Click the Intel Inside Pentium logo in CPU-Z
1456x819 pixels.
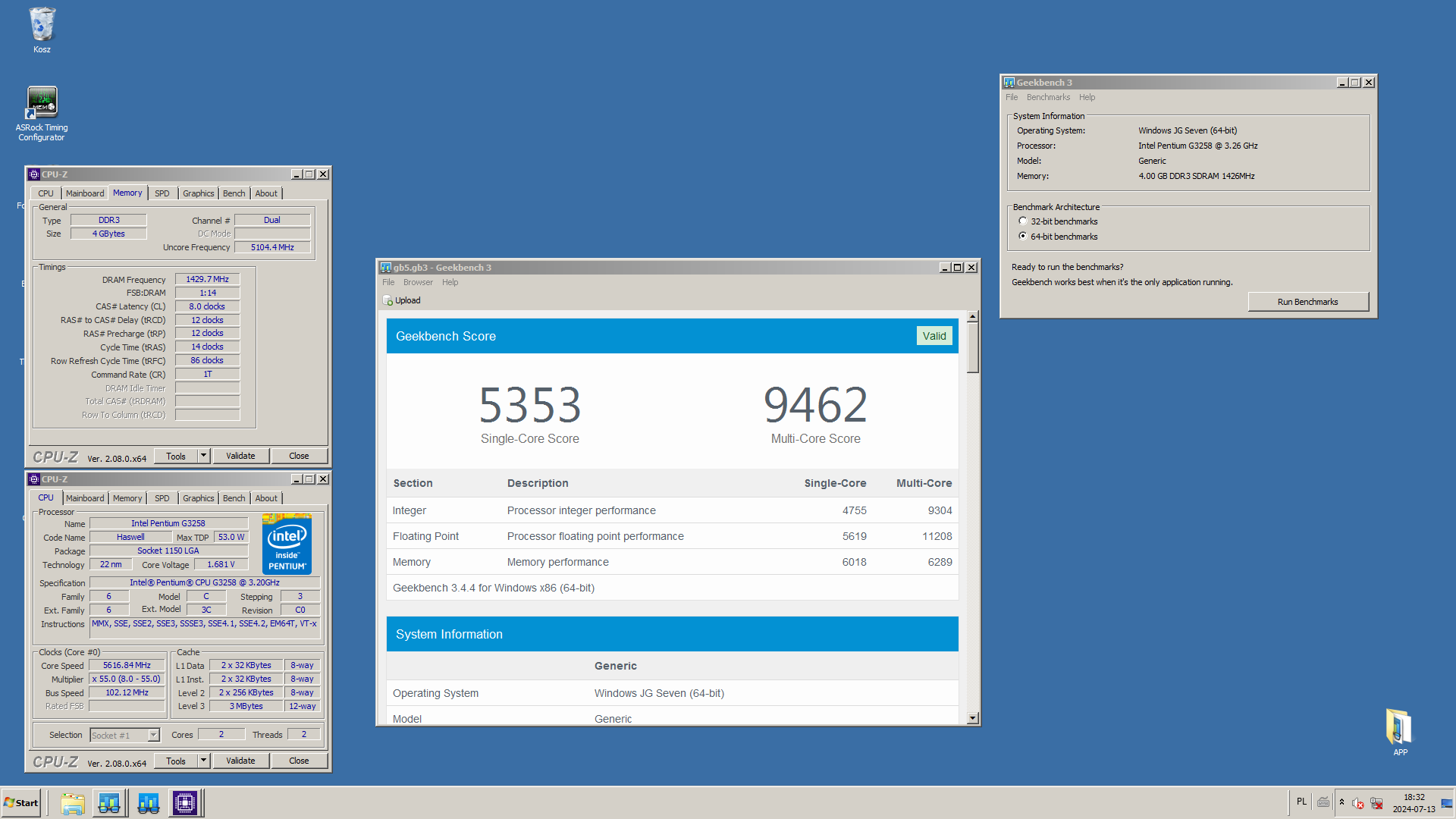(287, 544)
